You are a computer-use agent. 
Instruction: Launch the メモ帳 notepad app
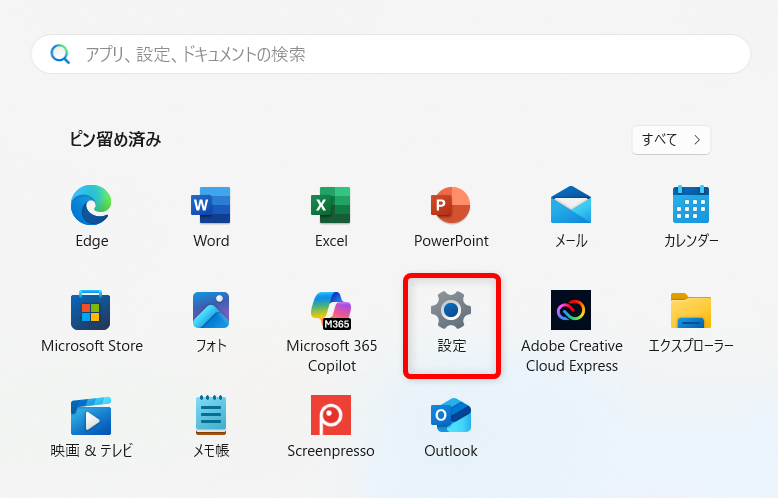211,427
